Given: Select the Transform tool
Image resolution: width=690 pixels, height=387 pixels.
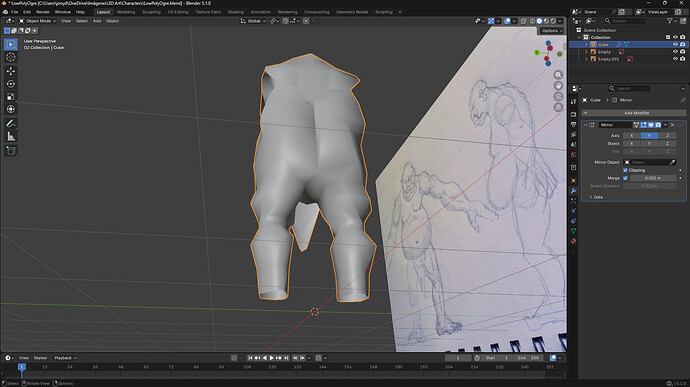Looking at the screenshot, I should [x=11, y=109].
